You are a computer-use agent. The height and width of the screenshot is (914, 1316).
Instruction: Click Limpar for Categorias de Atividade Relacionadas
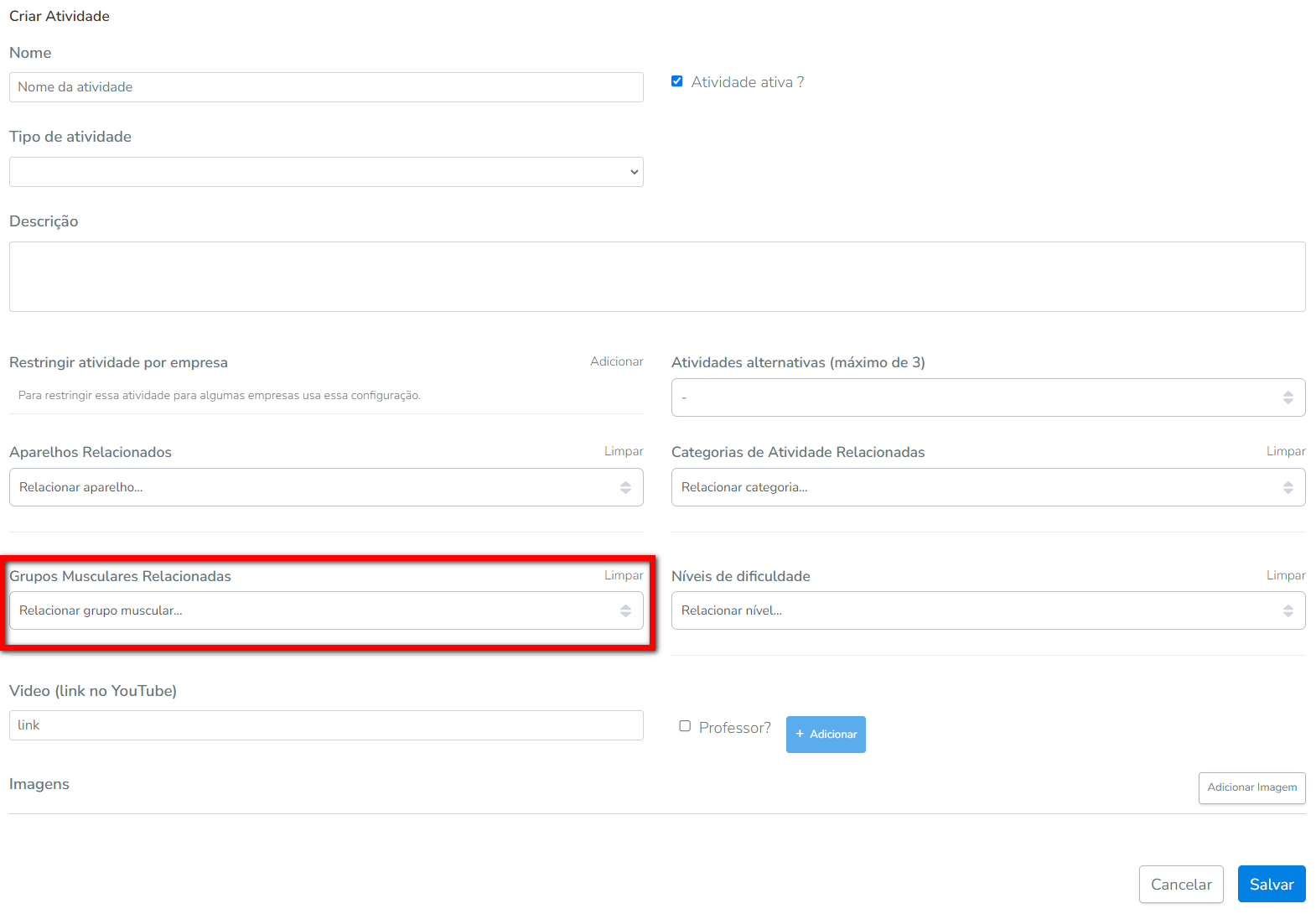pyautogui.click(x=1285, y=451)
